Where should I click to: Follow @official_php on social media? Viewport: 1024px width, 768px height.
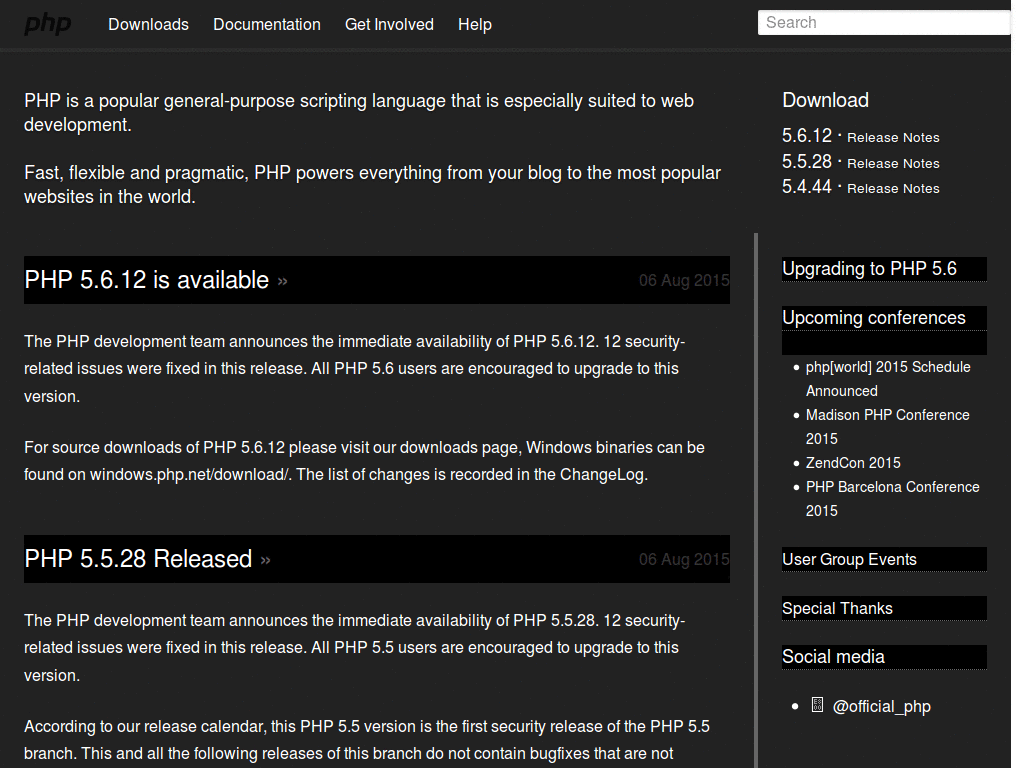point(882,706)
